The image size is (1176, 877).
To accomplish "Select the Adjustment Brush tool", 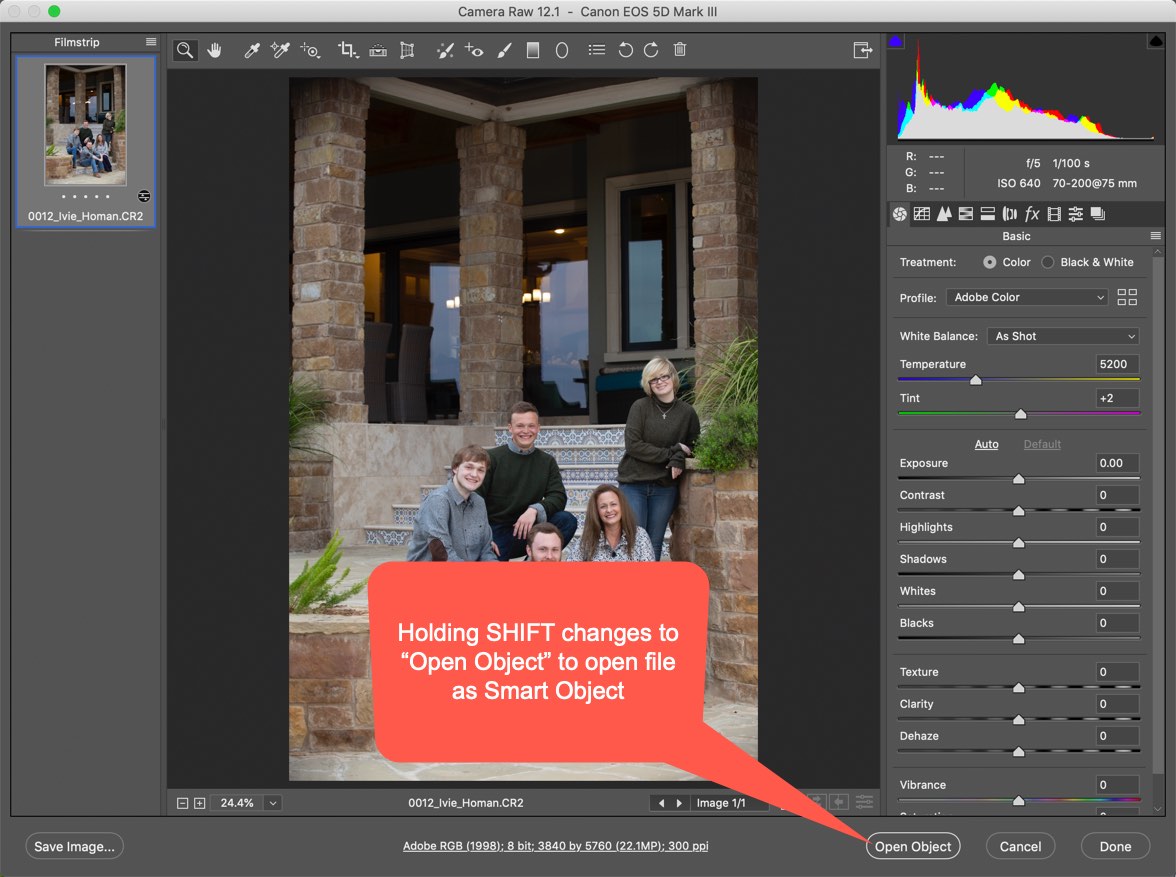I will pyautogui.click(x=505, y=50).
